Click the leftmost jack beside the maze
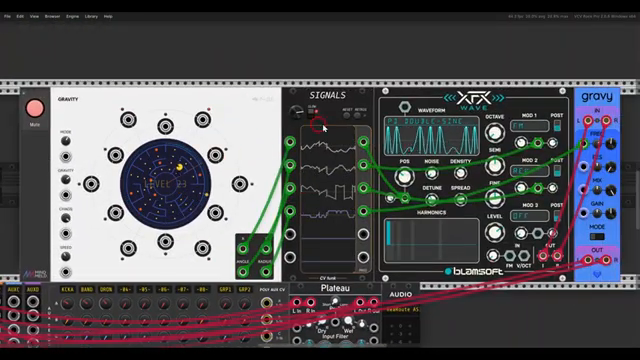Image resolution: width=640 pixels, height=360 pixels. point(91,184)
